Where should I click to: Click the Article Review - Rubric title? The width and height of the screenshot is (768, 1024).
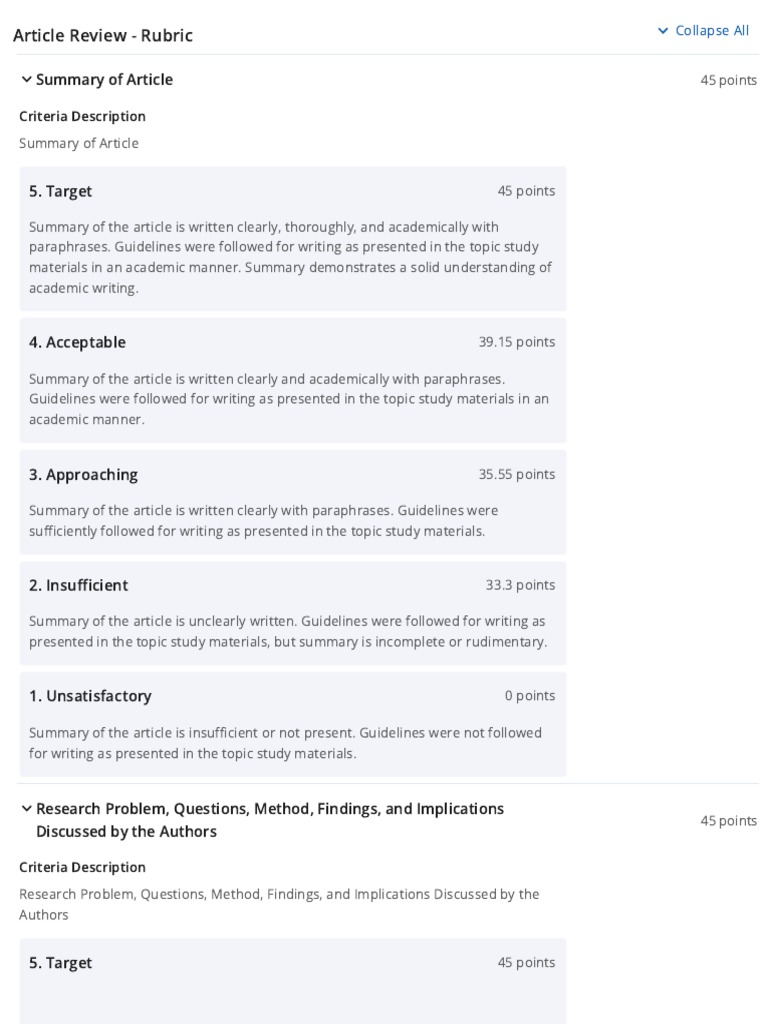click(x=103, y=36)
